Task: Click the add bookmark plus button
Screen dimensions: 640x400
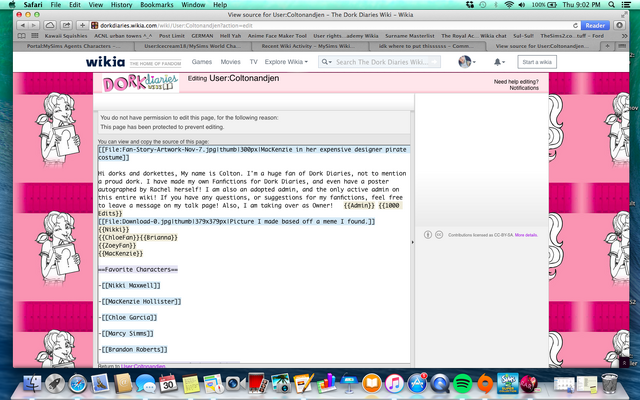Action: pyautogui.click(x=82, y=25)
